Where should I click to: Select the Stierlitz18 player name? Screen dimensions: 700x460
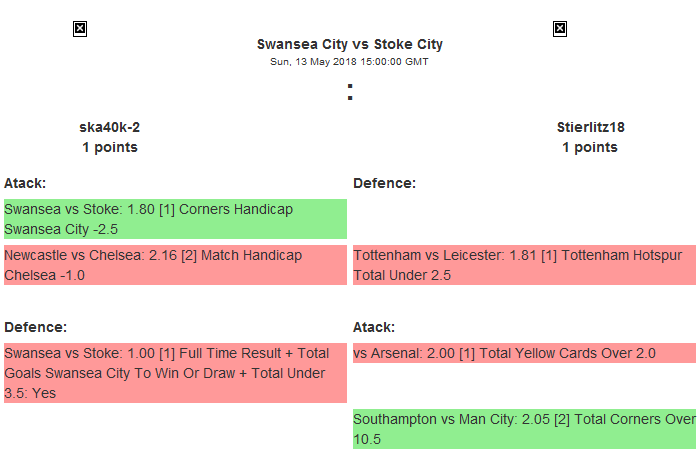pos(589,127)
